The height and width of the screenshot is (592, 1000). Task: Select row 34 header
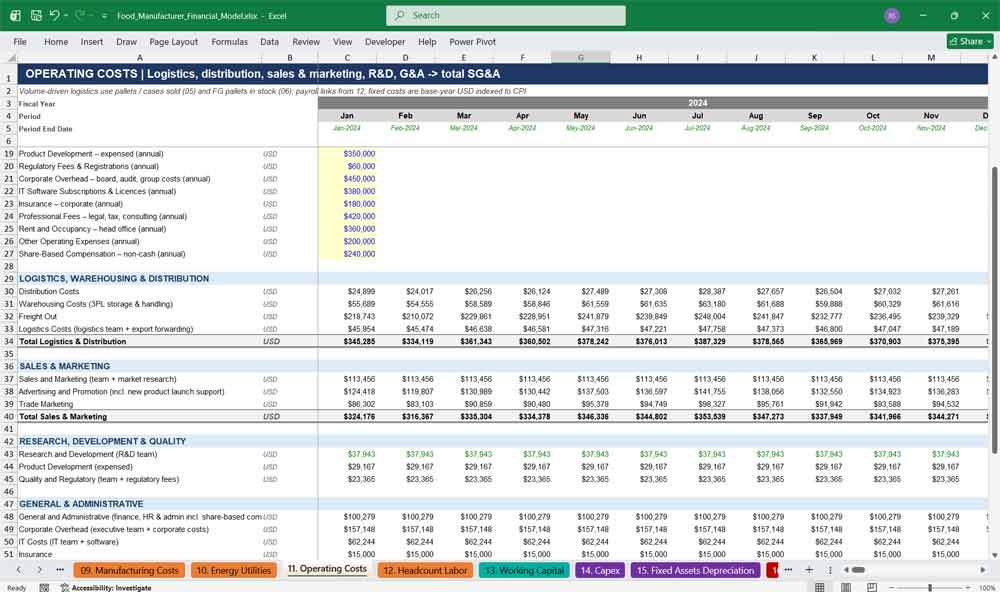pyautogui.click(x=8, y=341)
